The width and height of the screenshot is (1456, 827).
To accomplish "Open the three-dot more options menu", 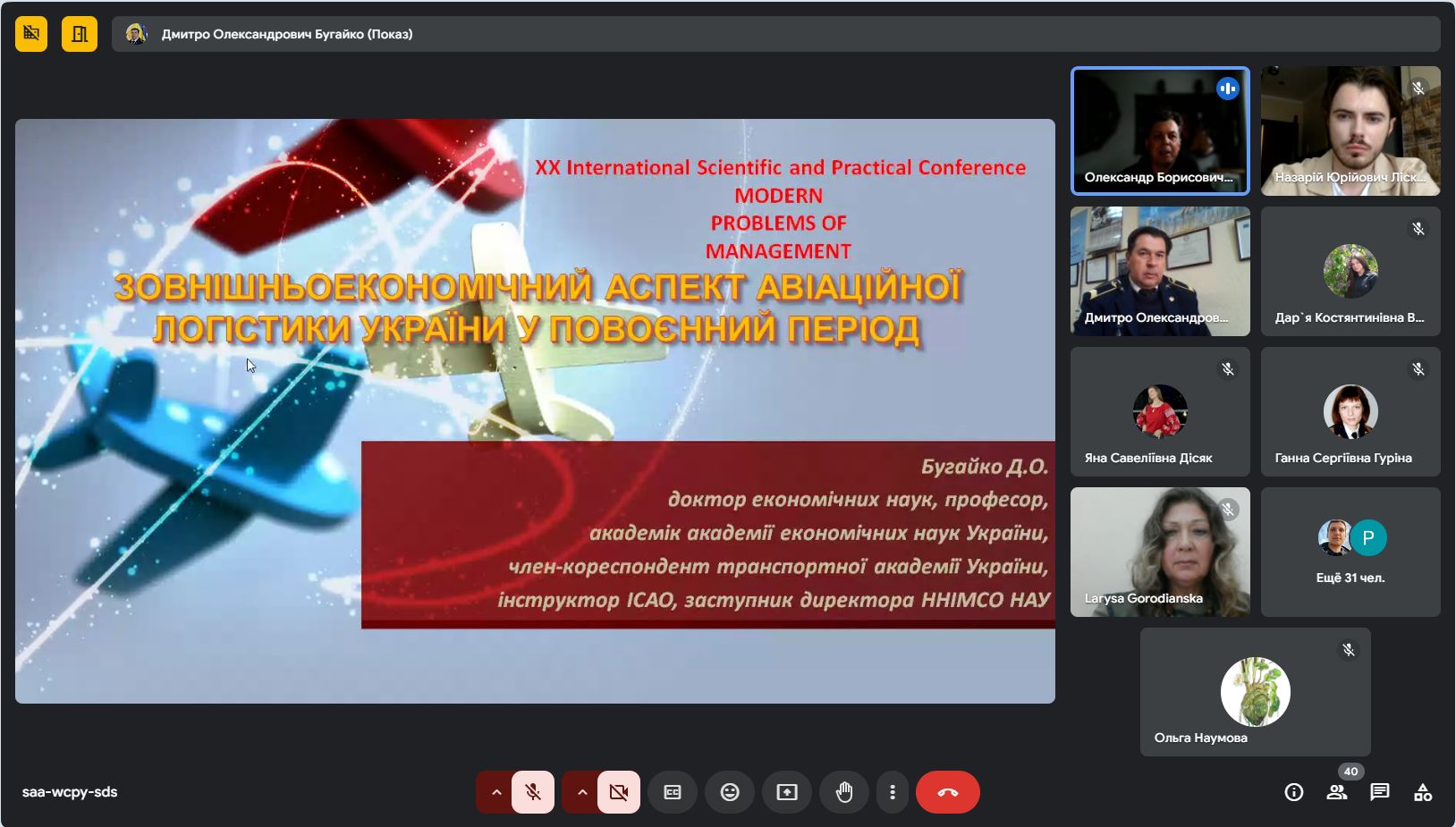I will (892, 792).
